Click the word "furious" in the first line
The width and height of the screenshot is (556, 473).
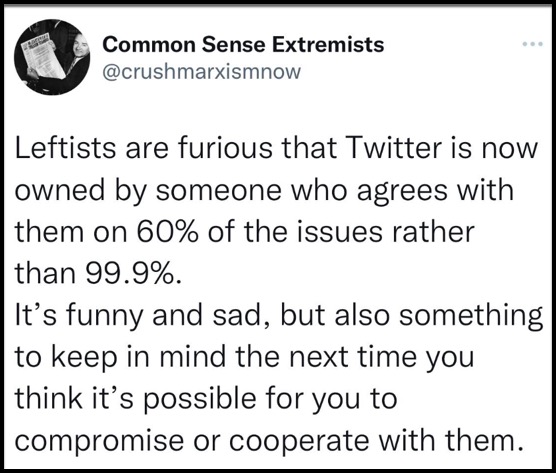click(225, 148)
